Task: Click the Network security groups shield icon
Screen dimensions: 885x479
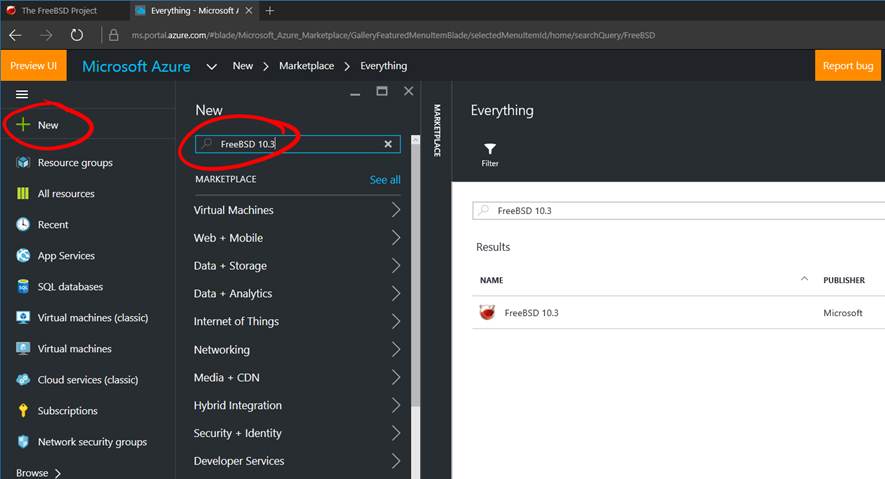Action: coord(23,442)
